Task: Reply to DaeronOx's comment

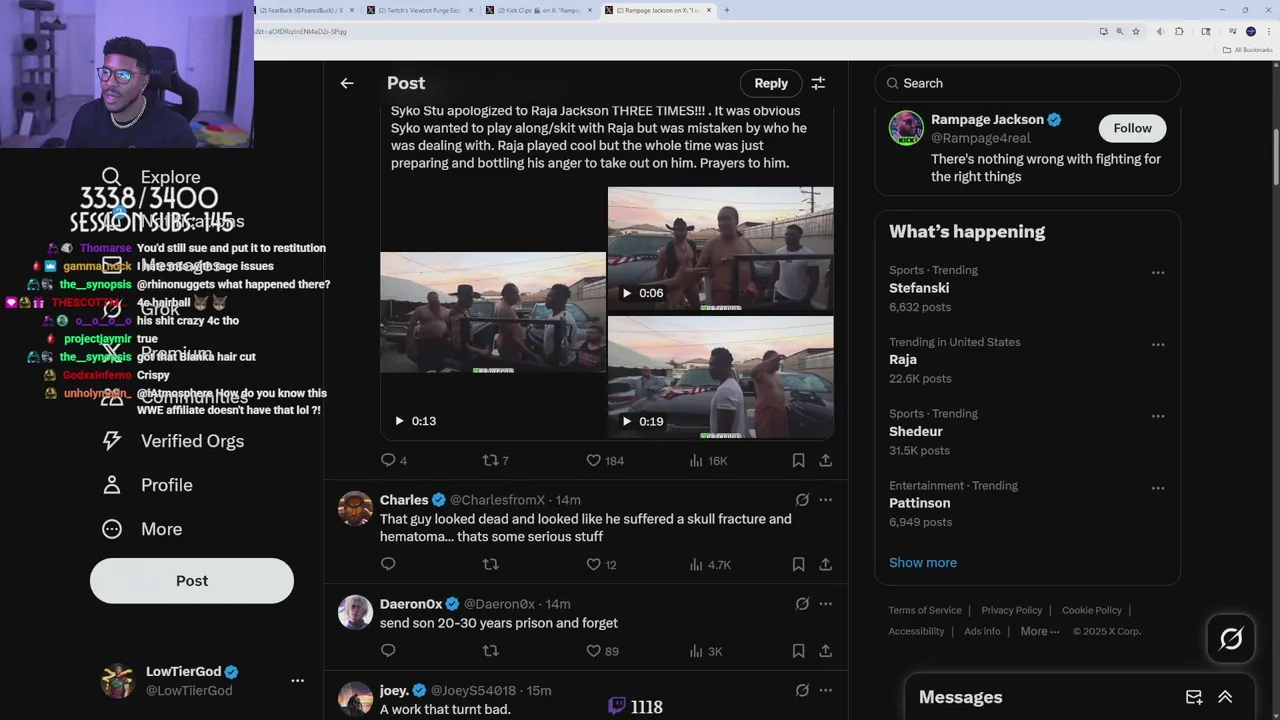Action: [388, 650]
